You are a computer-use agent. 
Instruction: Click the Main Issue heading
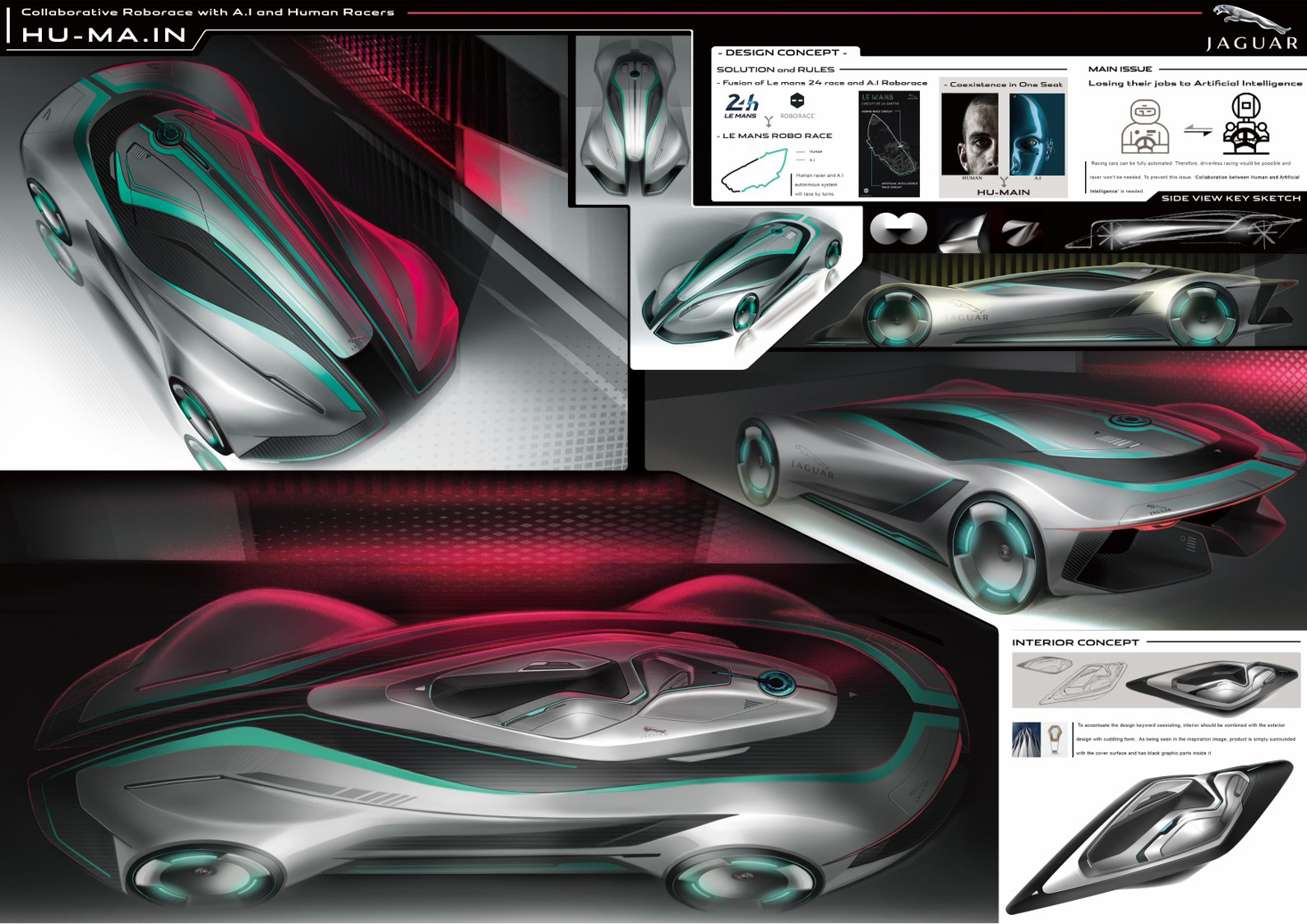pos(1120,69)
